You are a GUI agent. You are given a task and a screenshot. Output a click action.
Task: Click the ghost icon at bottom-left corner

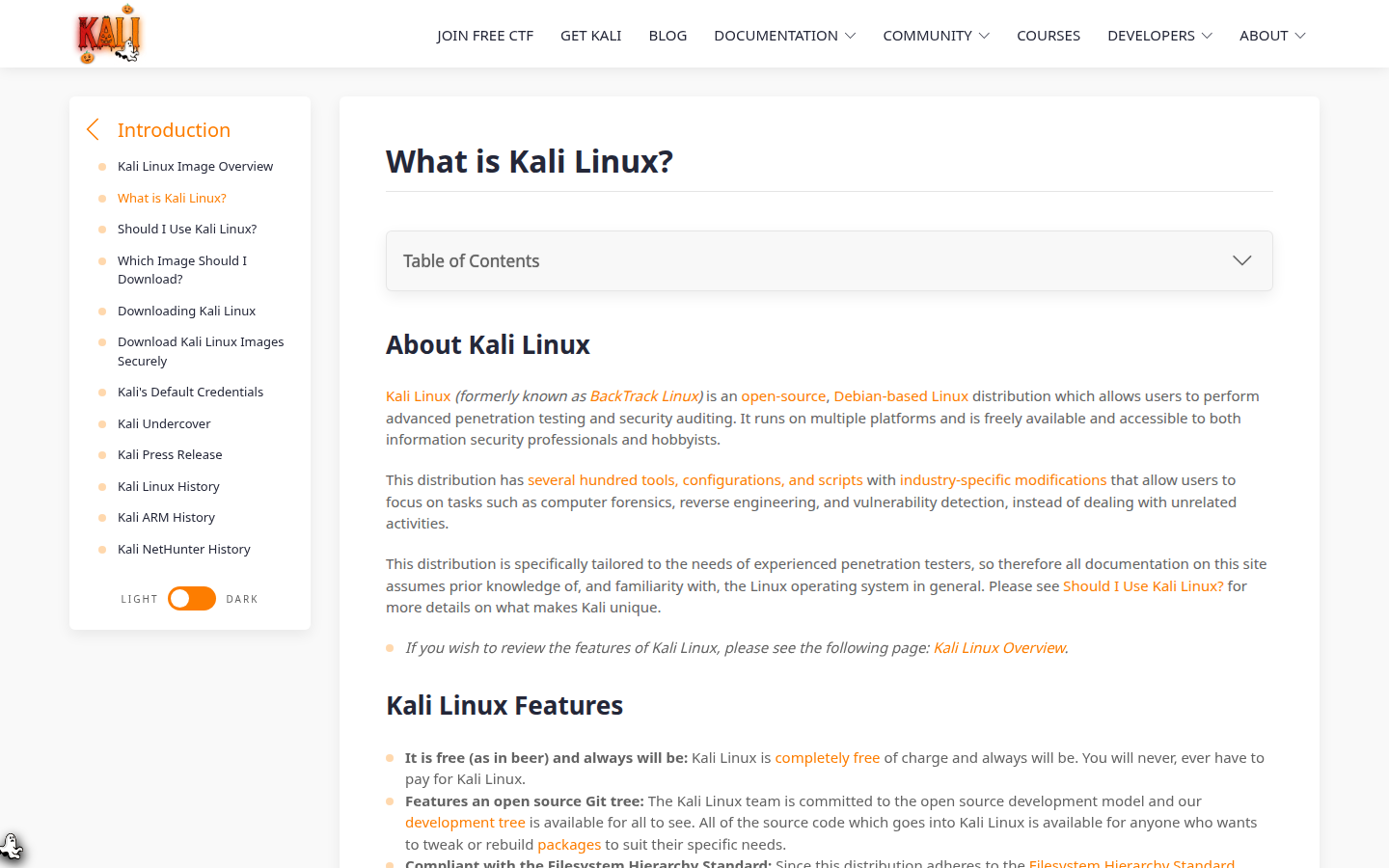[x=12, y=847]
